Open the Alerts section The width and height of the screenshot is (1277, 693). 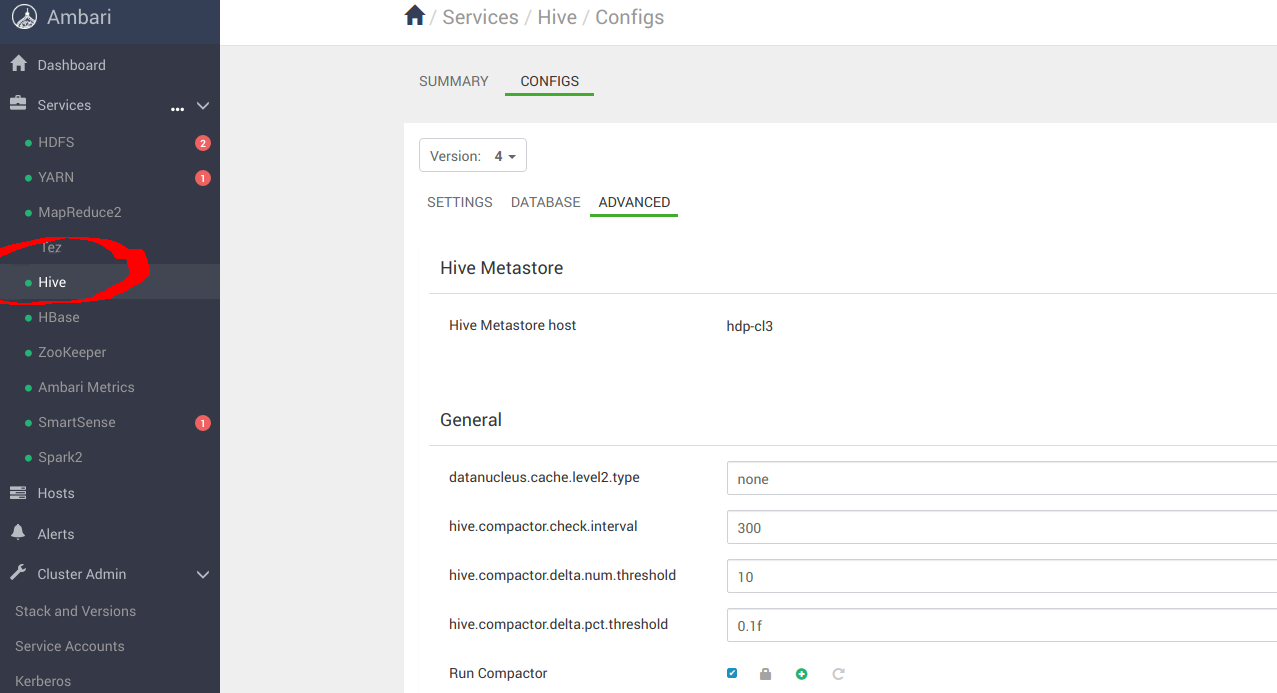point(55,533)
